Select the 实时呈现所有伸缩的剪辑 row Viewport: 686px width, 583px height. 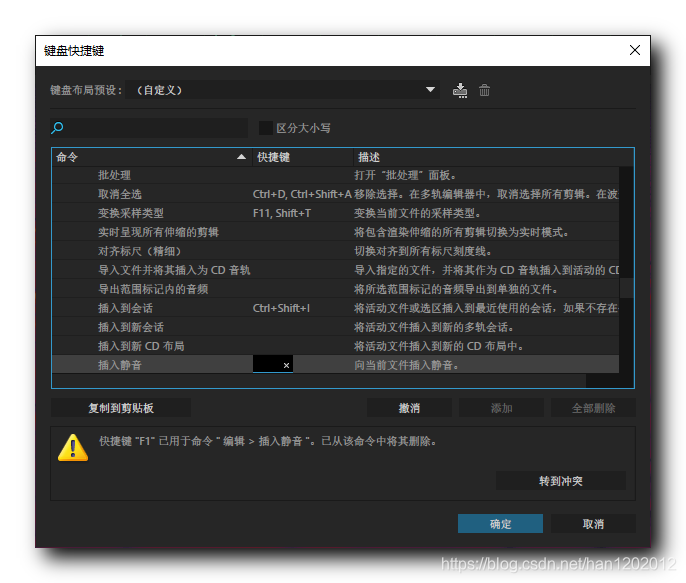pos(335,232)
